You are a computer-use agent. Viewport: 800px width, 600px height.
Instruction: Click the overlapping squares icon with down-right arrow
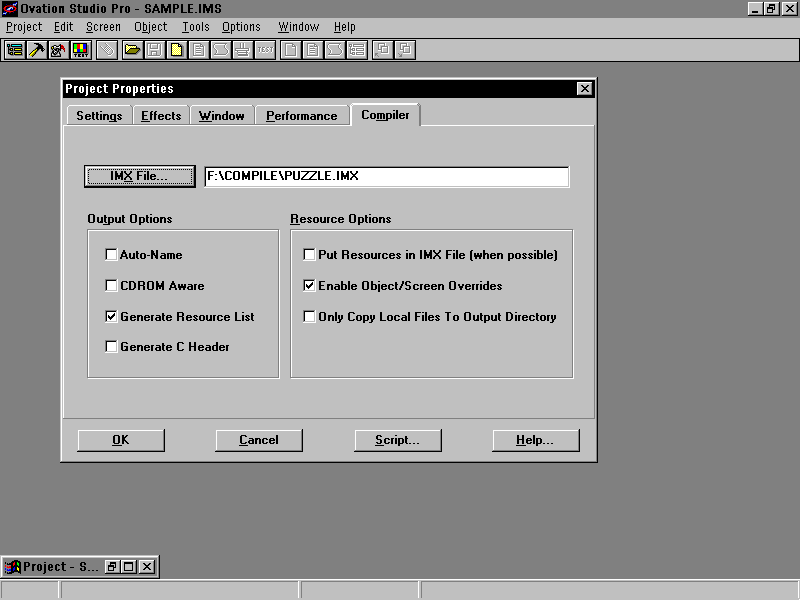point(405,50)
